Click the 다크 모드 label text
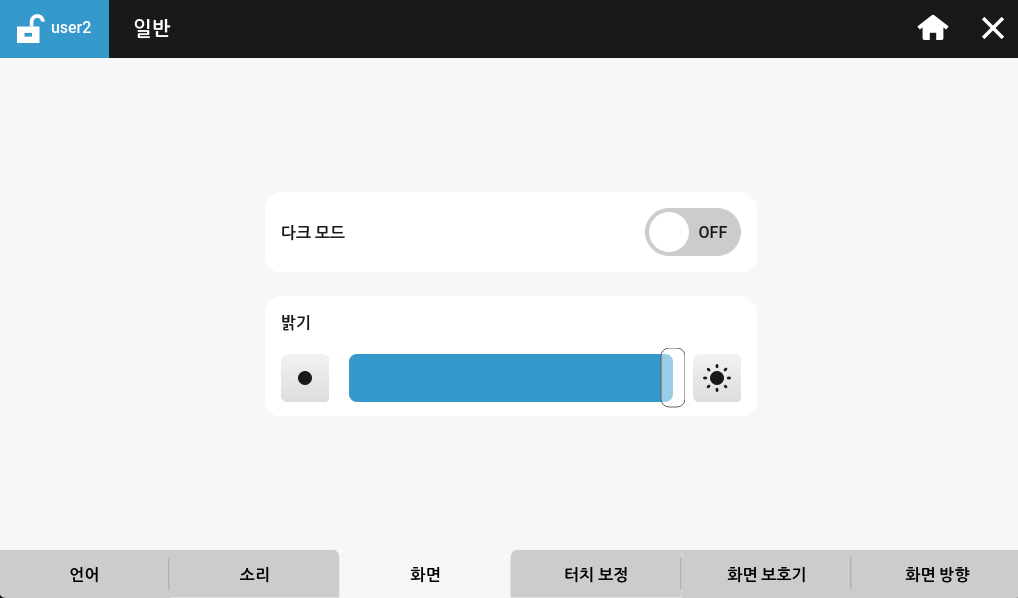The height and width of the screenshot is (598, 1018). click(x=313, y=232)
